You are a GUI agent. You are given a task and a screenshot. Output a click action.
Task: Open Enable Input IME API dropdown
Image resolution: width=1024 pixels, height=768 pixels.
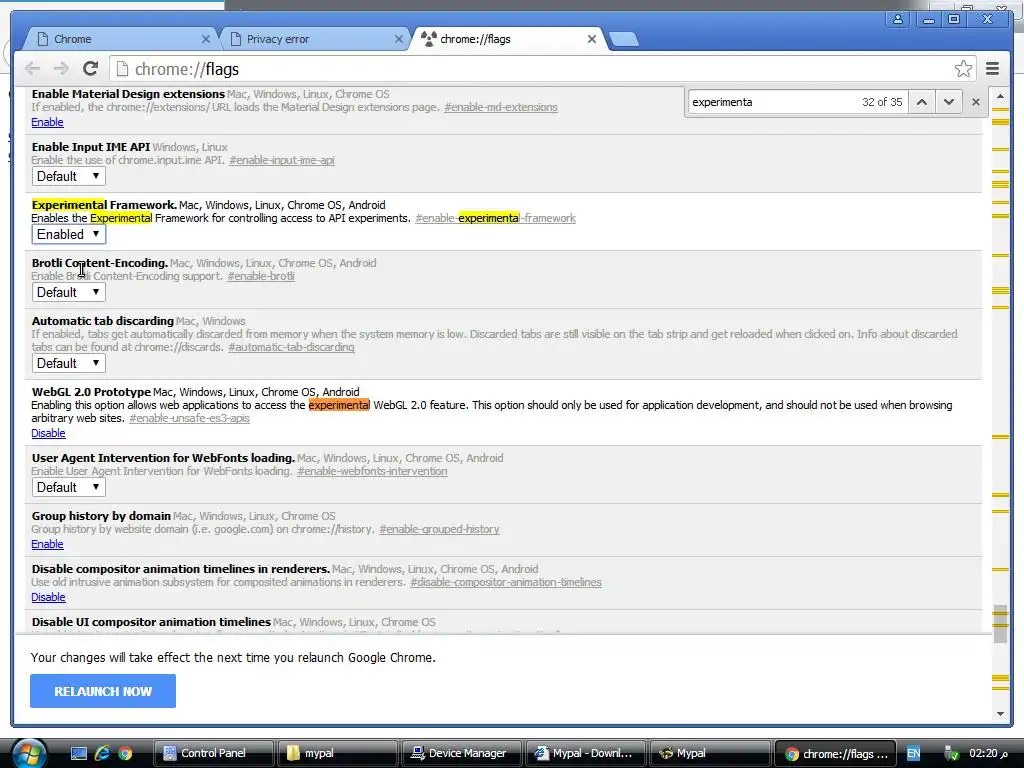point(69,176)
